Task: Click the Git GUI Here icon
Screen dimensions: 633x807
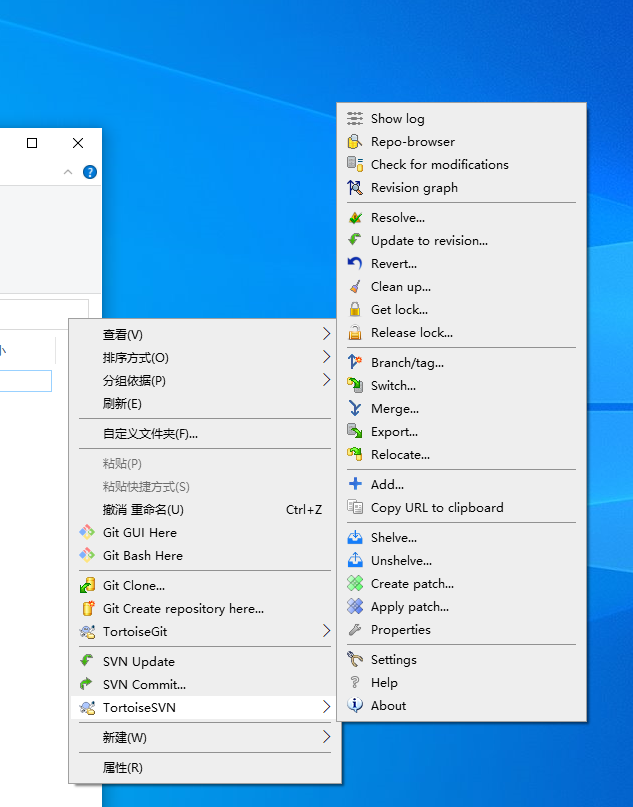Action: coord(87,532)
